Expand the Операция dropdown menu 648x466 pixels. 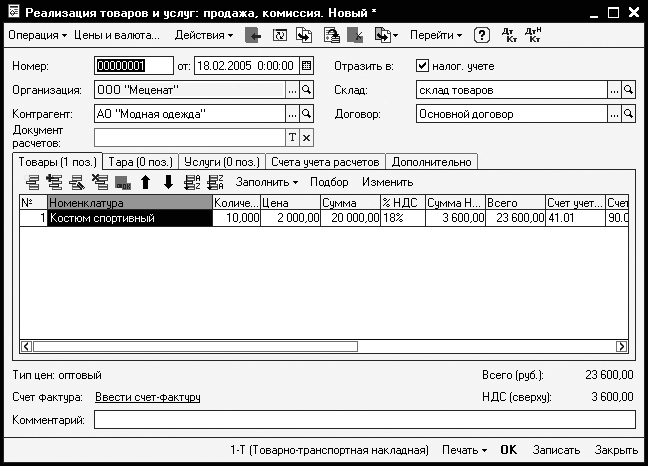click(x=38, y=35)
